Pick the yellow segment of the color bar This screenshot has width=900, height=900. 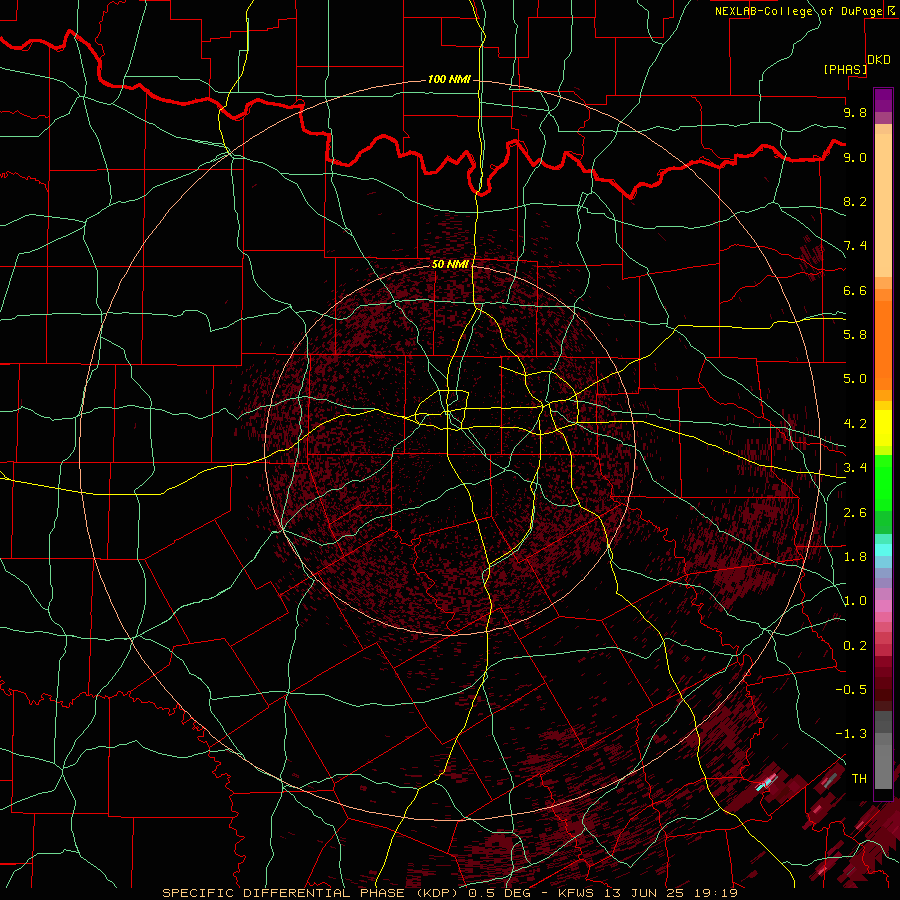[883, 428]
